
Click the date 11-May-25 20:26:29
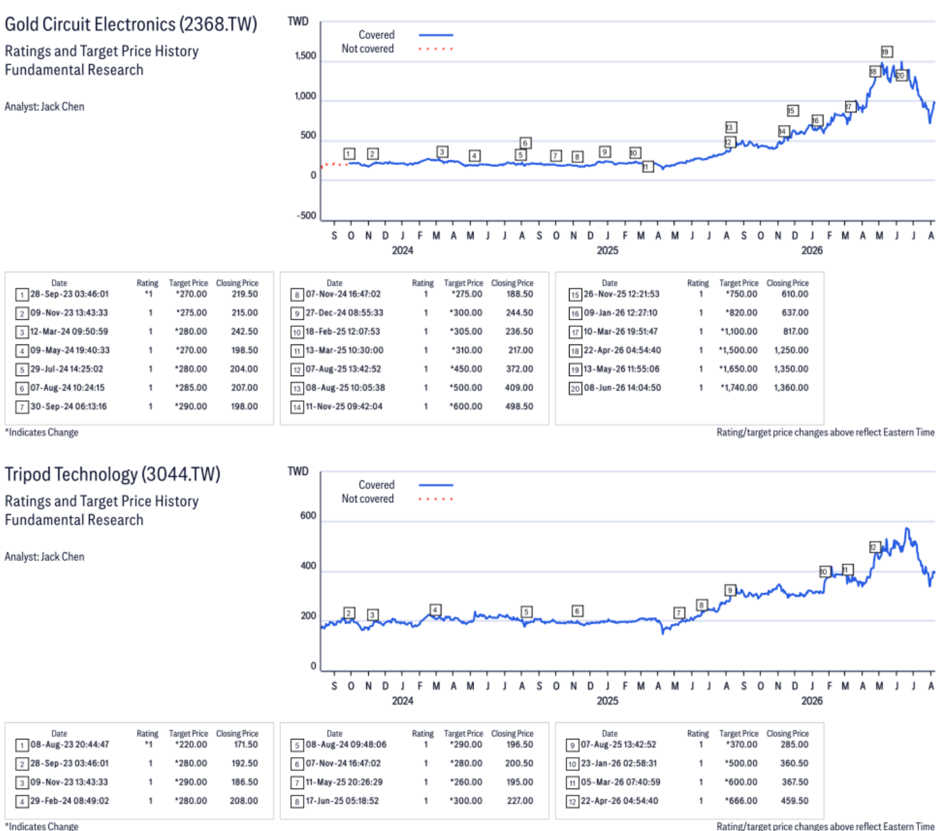point(344,782)
